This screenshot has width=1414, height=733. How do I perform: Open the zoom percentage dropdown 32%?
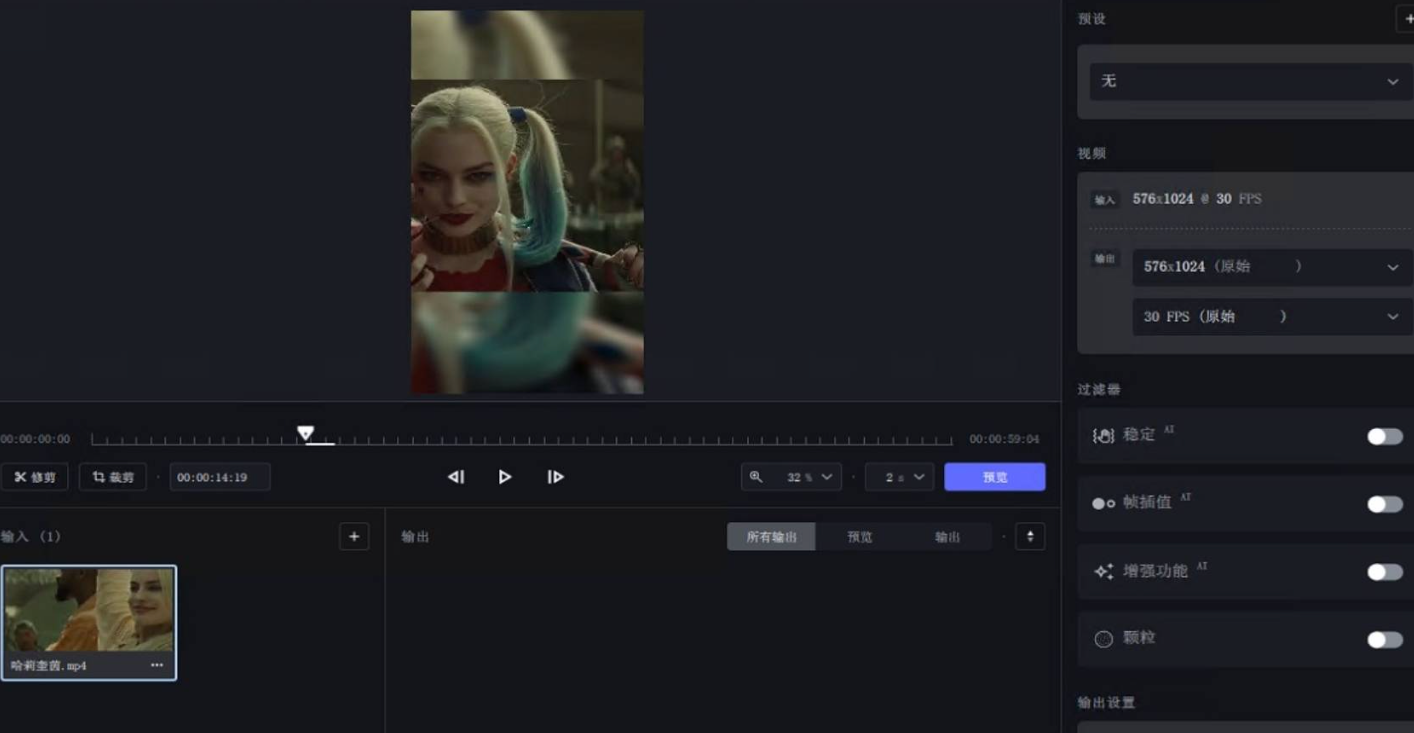click(x=808, y=477)
